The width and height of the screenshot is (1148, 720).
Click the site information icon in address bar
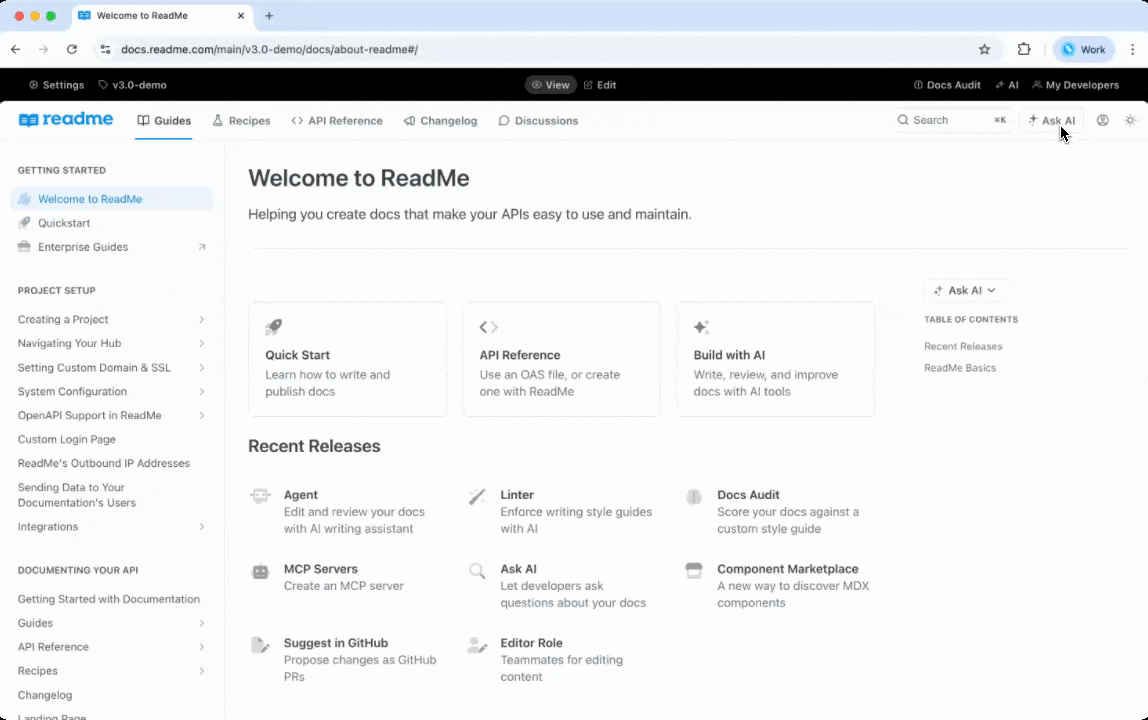pyautogui.click(x=105, y=49)
